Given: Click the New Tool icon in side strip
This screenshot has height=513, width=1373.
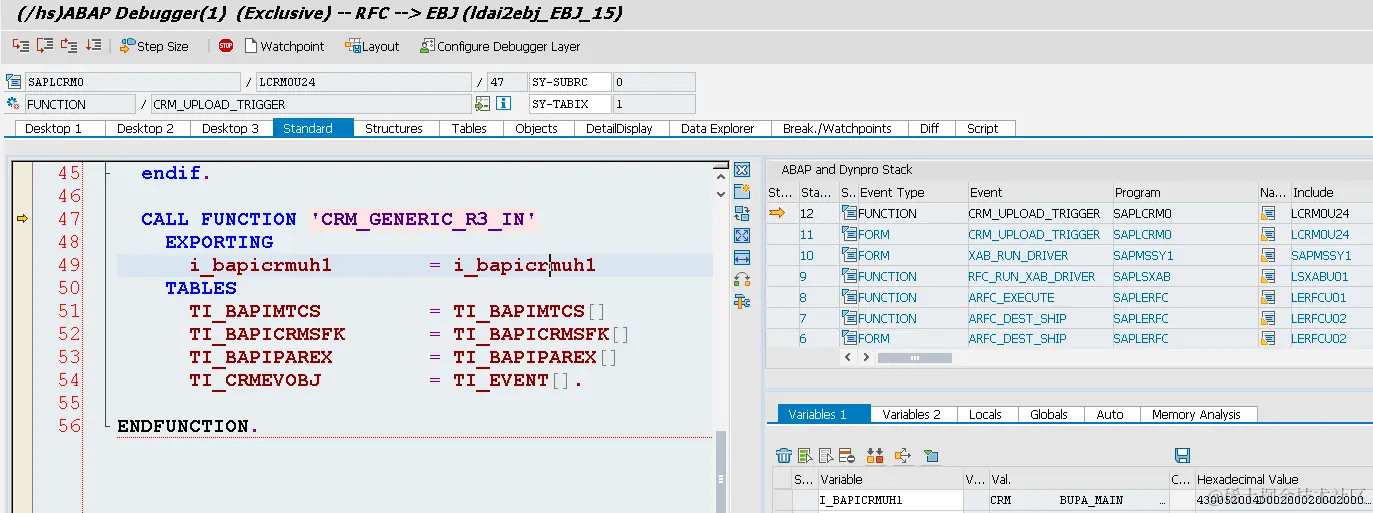Looking at the screenshot, I should pyautogui.click(x=742, y=191).
